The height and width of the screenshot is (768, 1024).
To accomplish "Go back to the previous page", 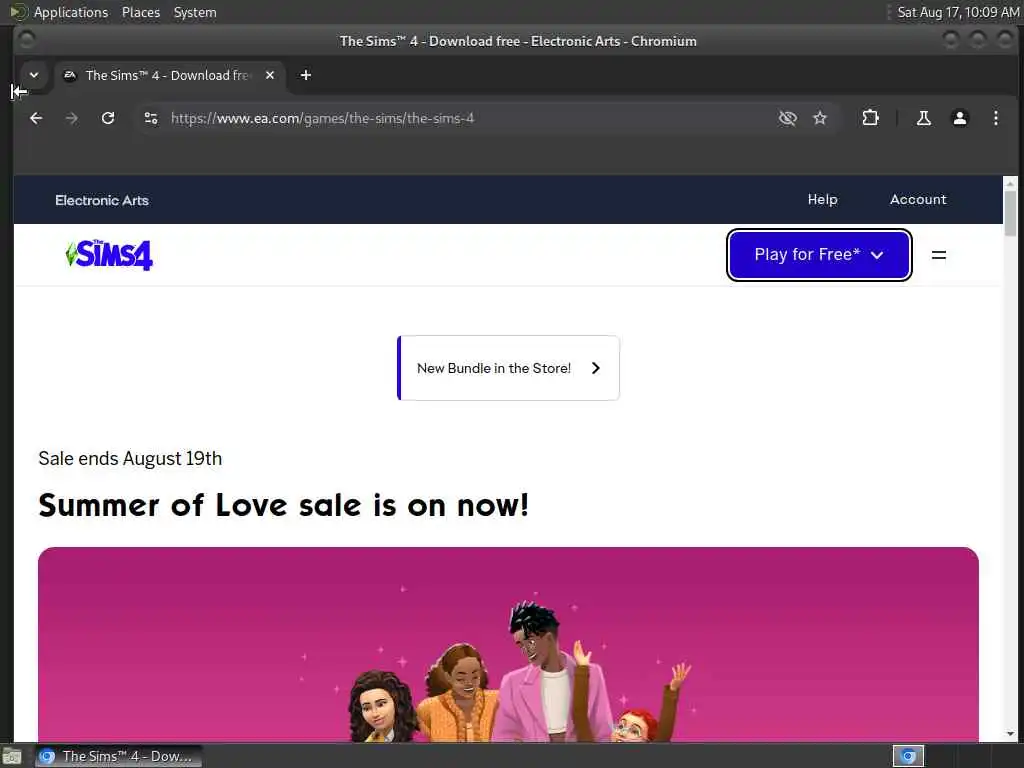I will pyautogui.click(x=36, y=118).
